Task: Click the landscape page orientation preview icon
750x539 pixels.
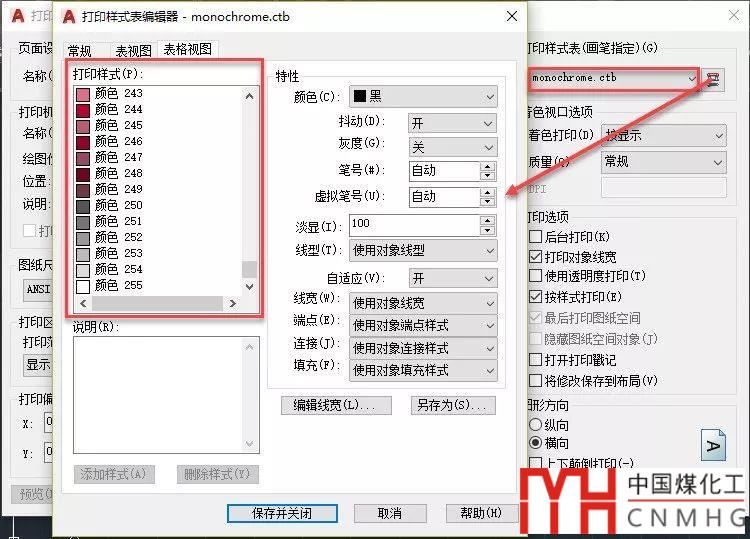Action: coord(713,445)
